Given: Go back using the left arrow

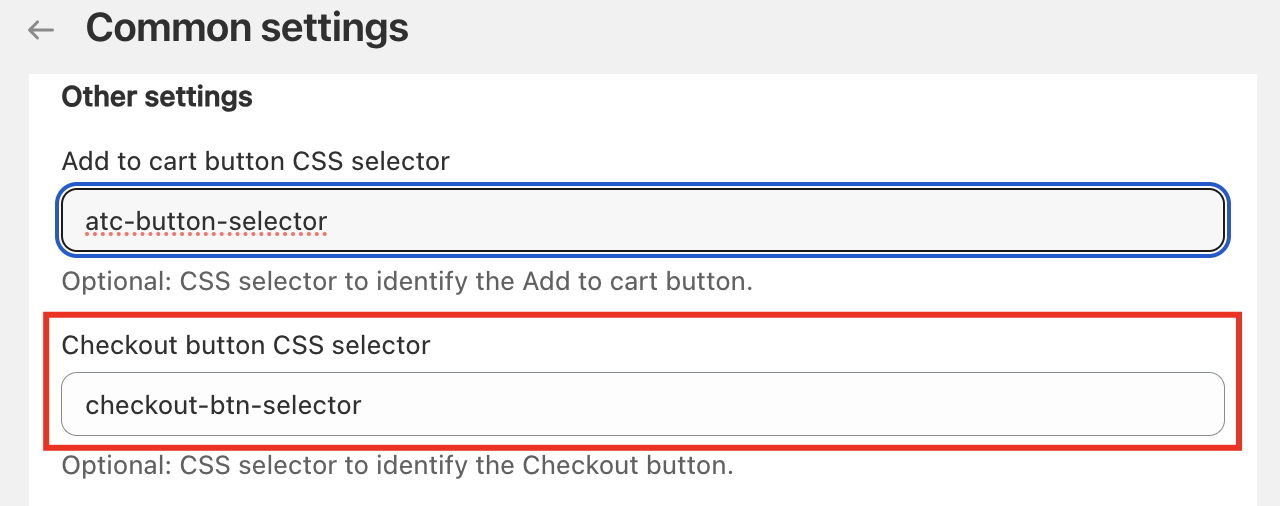Looking at the screenshot, I should (x=41, y=30).
